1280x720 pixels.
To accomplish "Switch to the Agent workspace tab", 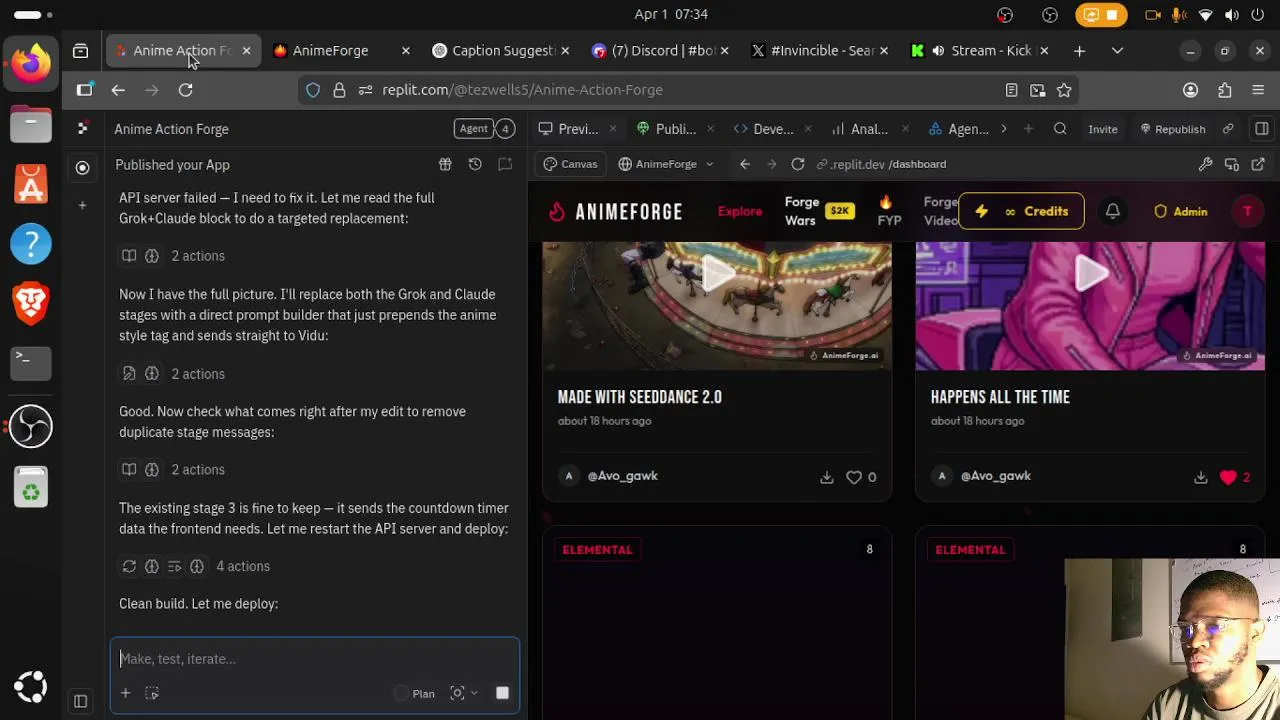I will [x=959, y=128].
